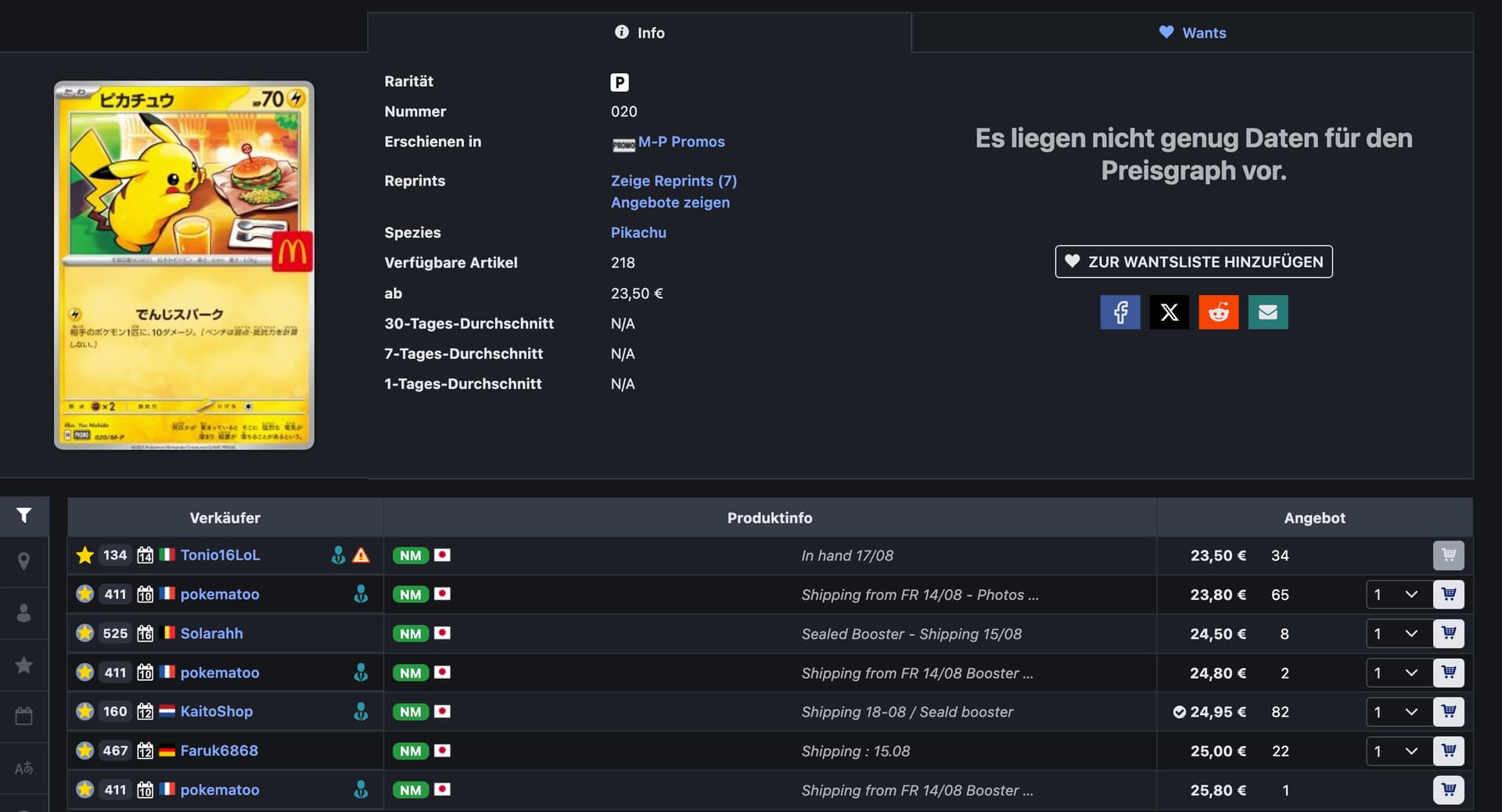Viewport: 1502px width, 812px height.
Task: Add Solarahh's 24,50 € offer to cart
Action: 1449,634
